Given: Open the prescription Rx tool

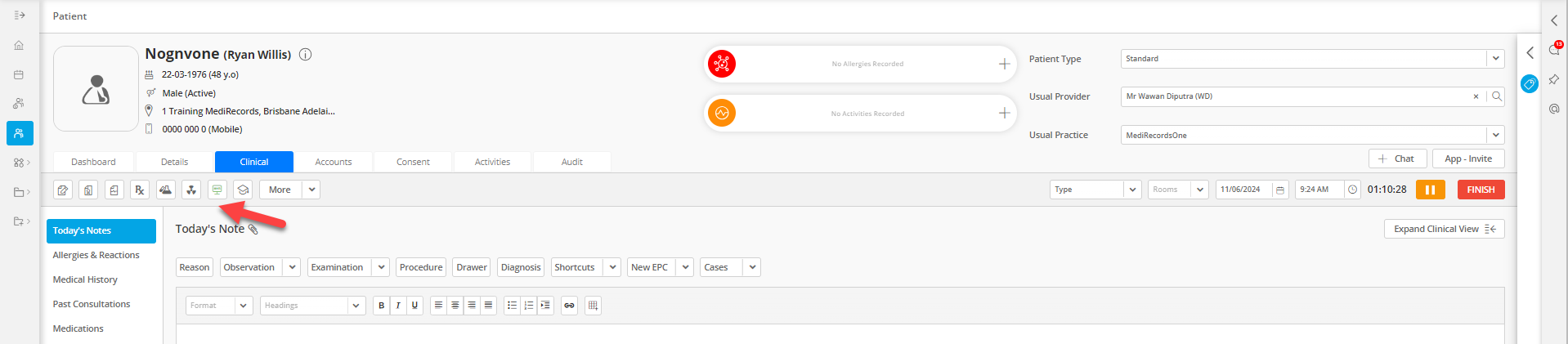Looking at the screenshot, I should coord(140,190).
